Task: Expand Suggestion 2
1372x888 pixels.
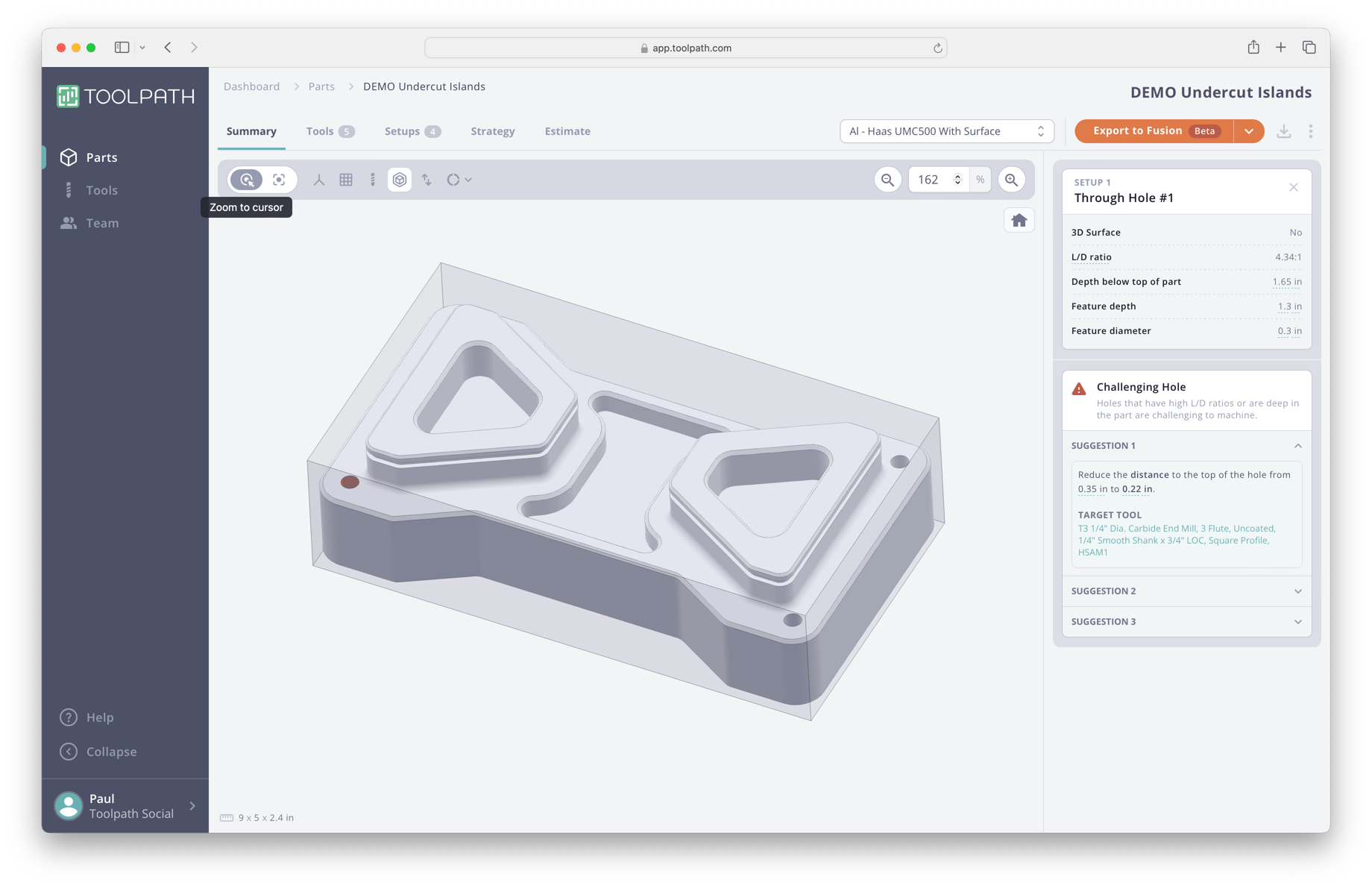Action: click(x=1186, y=591)
